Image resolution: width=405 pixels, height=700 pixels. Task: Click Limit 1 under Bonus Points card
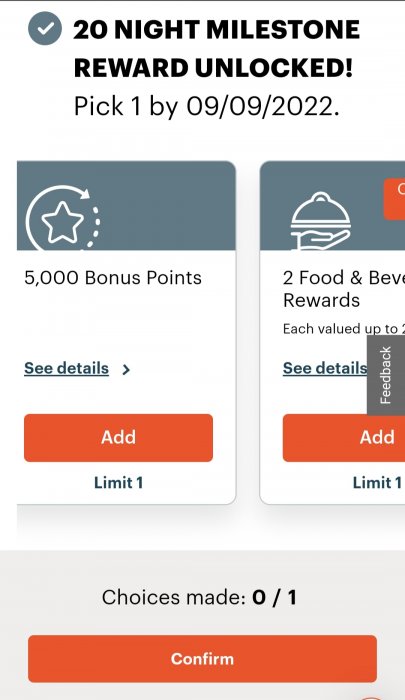pyautogui.click(x=118, y=483)
